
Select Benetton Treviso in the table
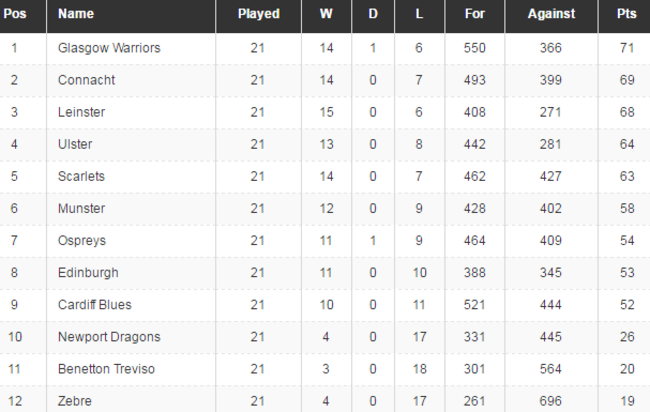click(109, 368)
